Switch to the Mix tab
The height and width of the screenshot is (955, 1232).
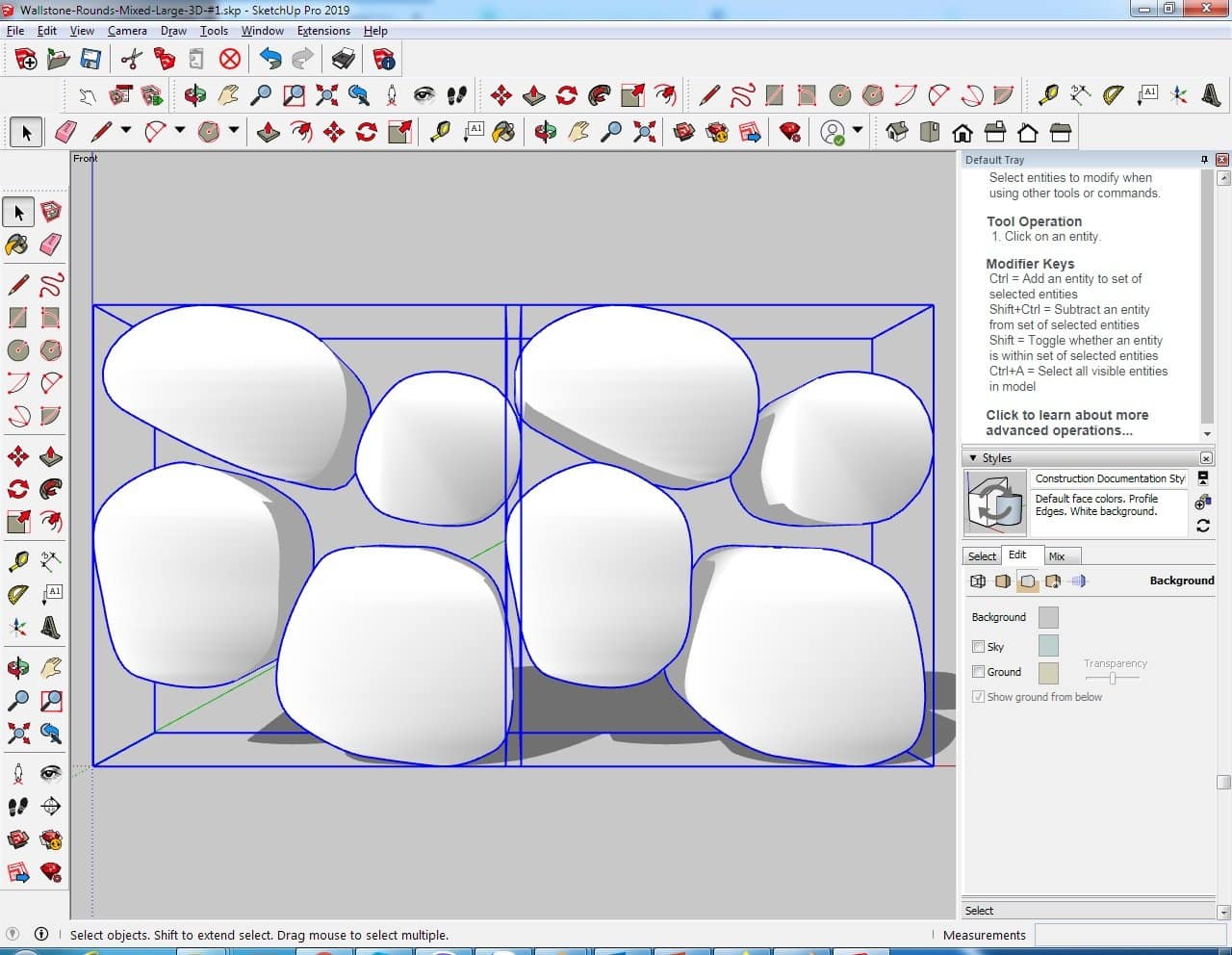[1057, 556]
